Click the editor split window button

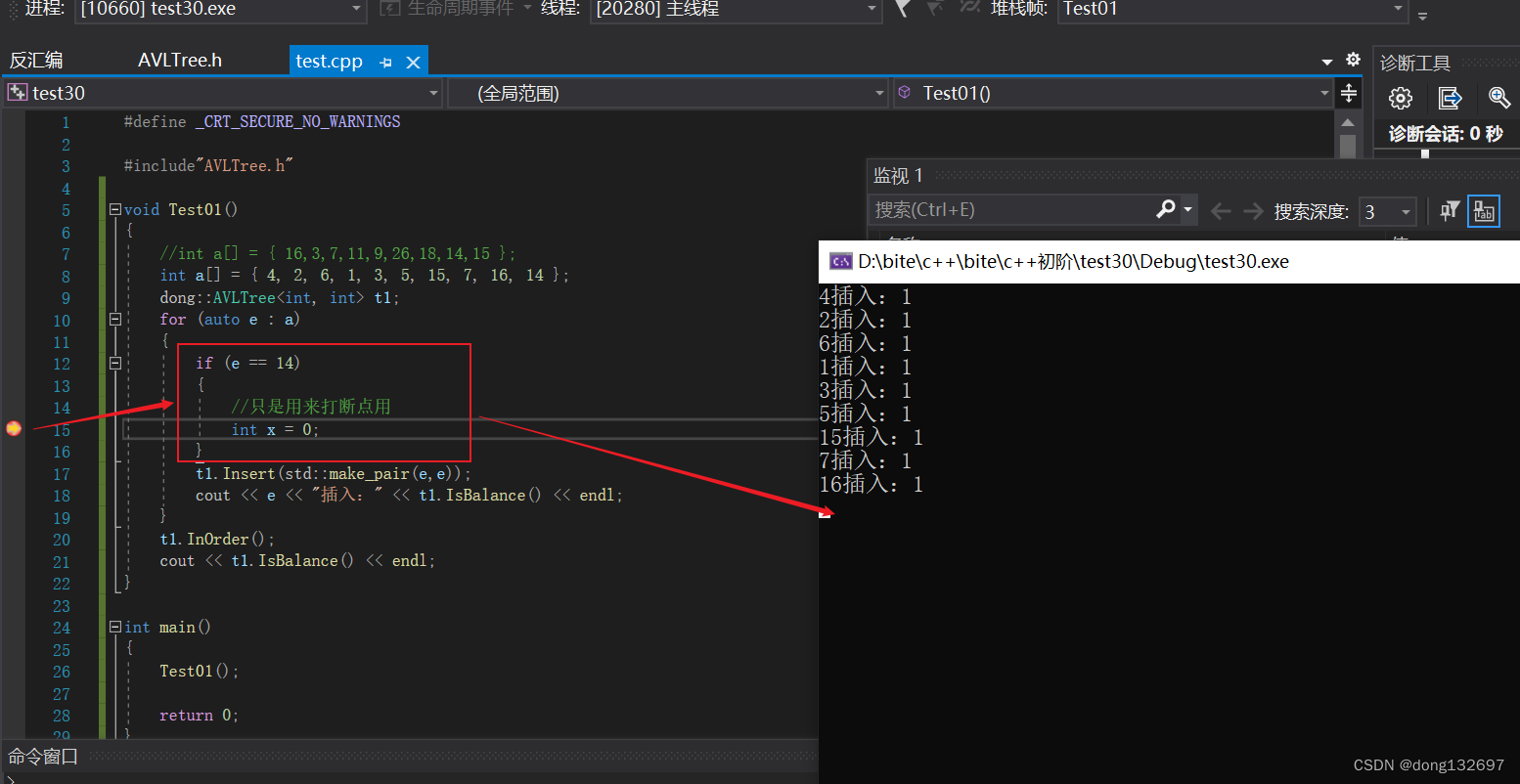tap(1349, 93)
